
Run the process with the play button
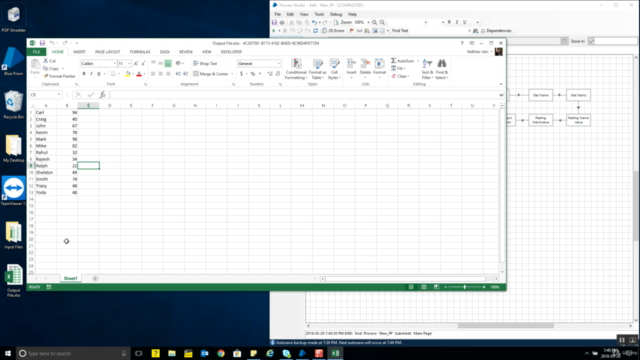click(274, 31)
